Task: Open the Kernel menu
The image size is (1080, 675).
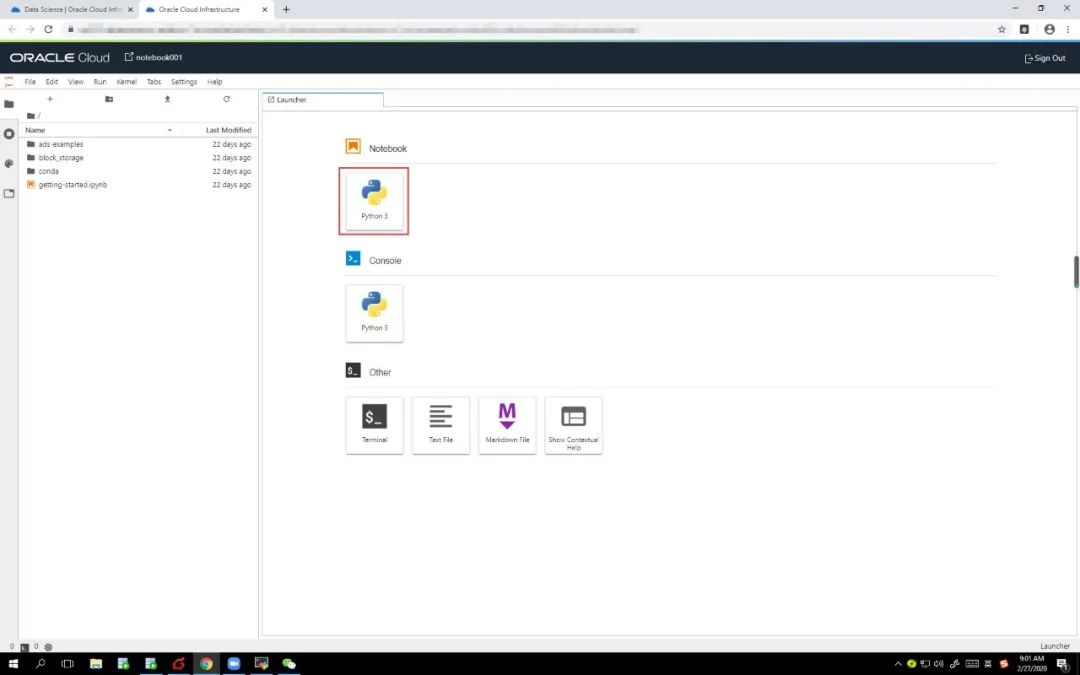Action: click(127, 81)
